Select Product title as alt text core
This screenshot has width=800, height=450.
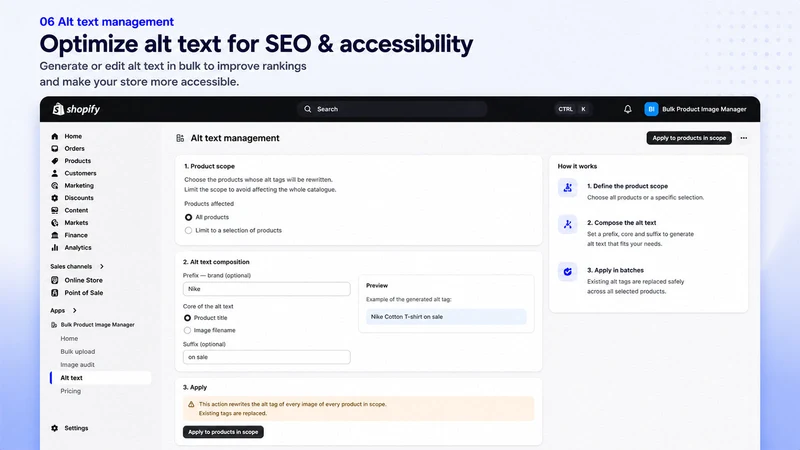click(x=187, y=318)
